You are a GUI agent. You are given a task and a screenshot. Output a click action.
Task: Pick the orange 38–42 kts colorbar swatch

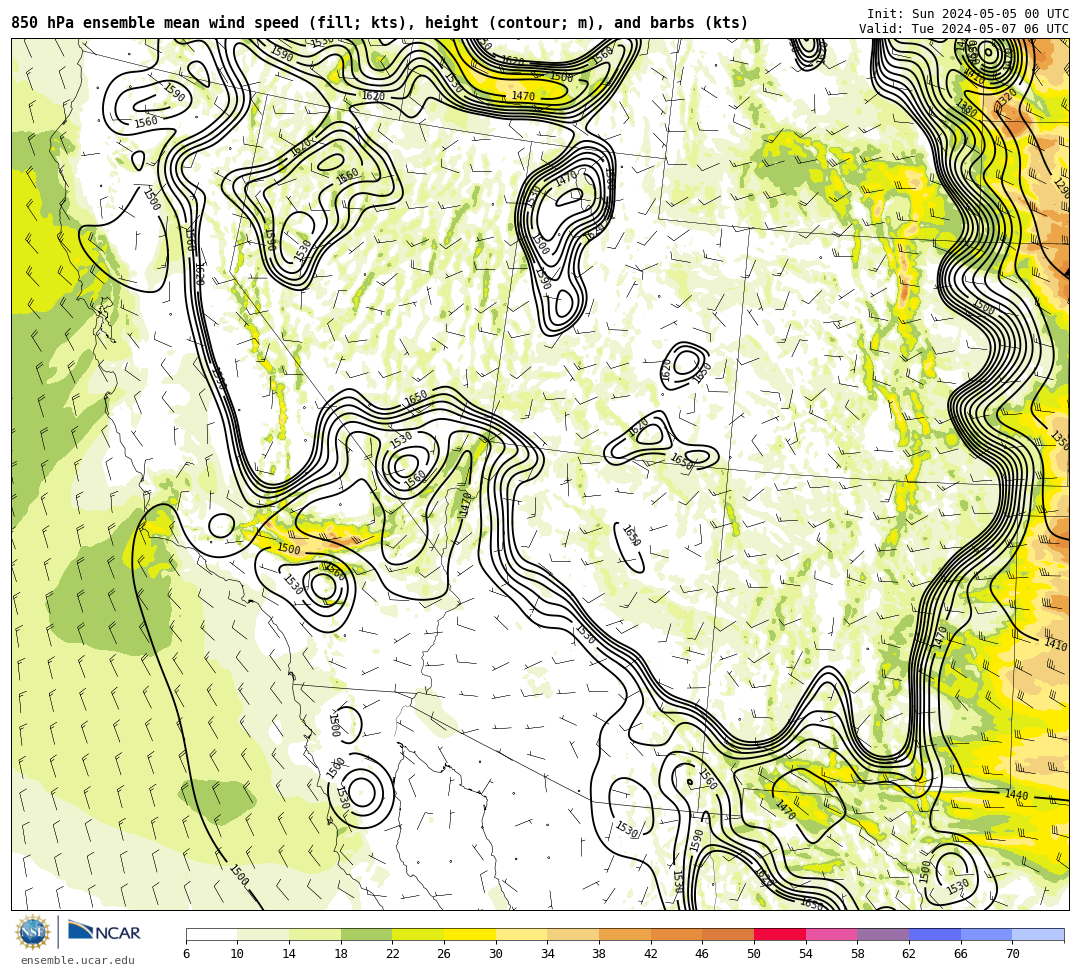tap(625, 934)
